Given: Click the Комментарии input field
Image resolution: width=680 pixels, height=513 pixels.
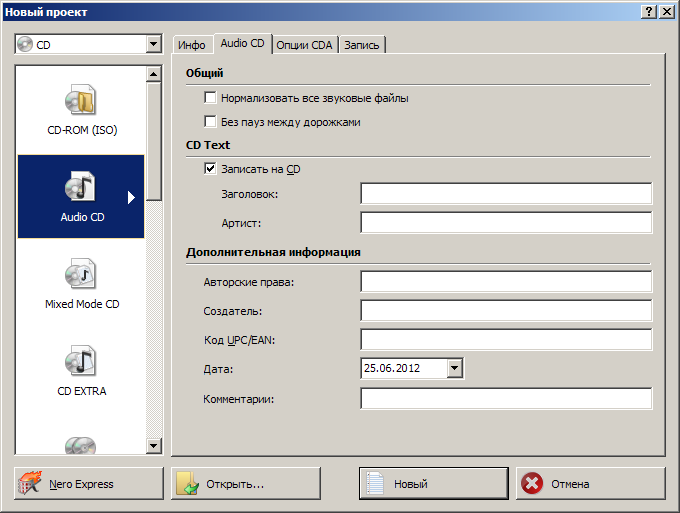Looking at the screenshot, I should [x=506, y=399].
